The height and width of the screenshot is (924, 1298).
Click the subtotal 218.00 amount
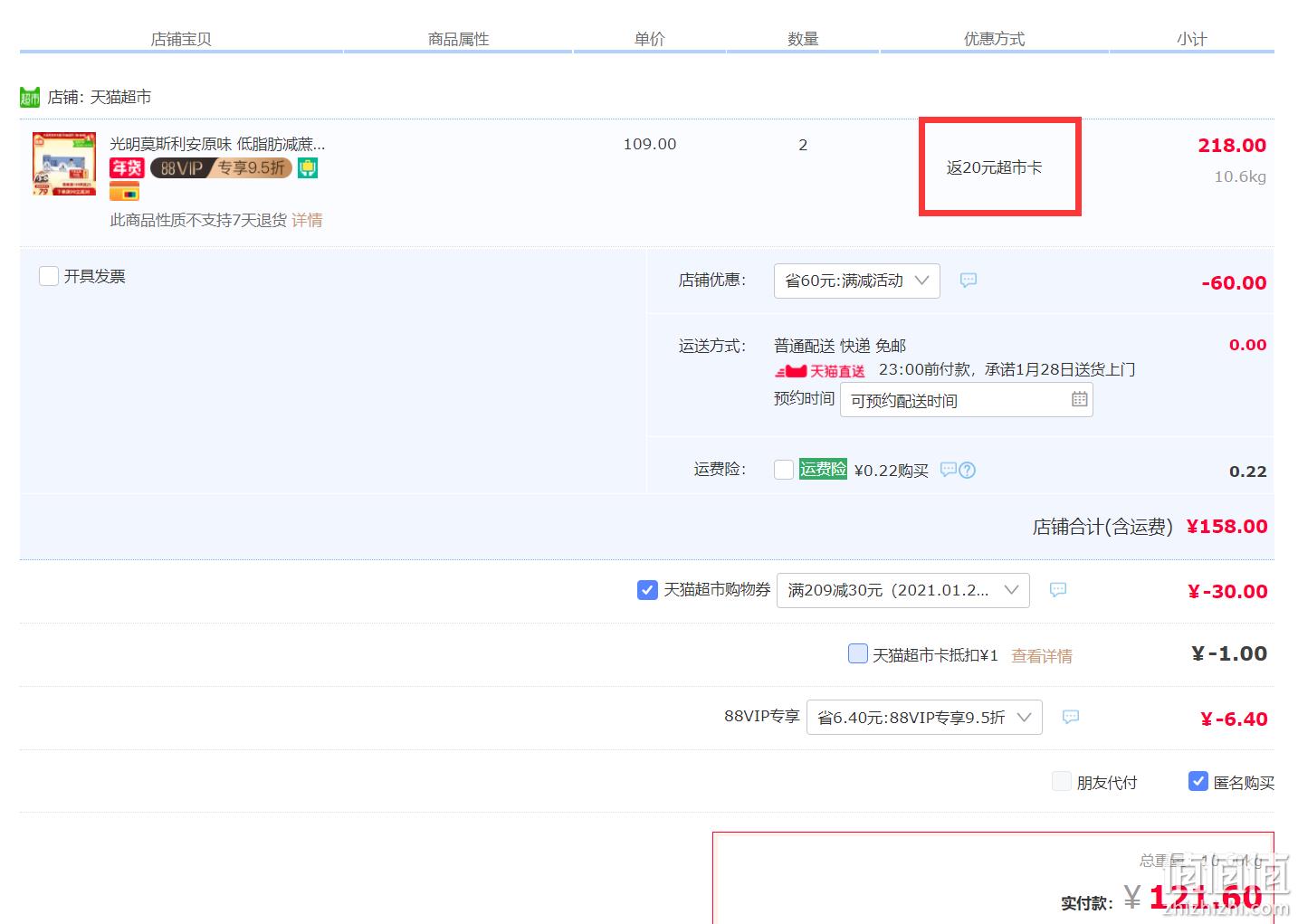pos(1232,146)
